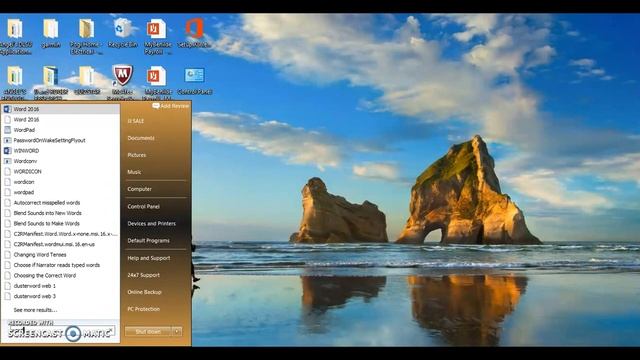The image size is (640, 360).
Task: Open the orange Office setup desktop icon
Action: (194, 33)
